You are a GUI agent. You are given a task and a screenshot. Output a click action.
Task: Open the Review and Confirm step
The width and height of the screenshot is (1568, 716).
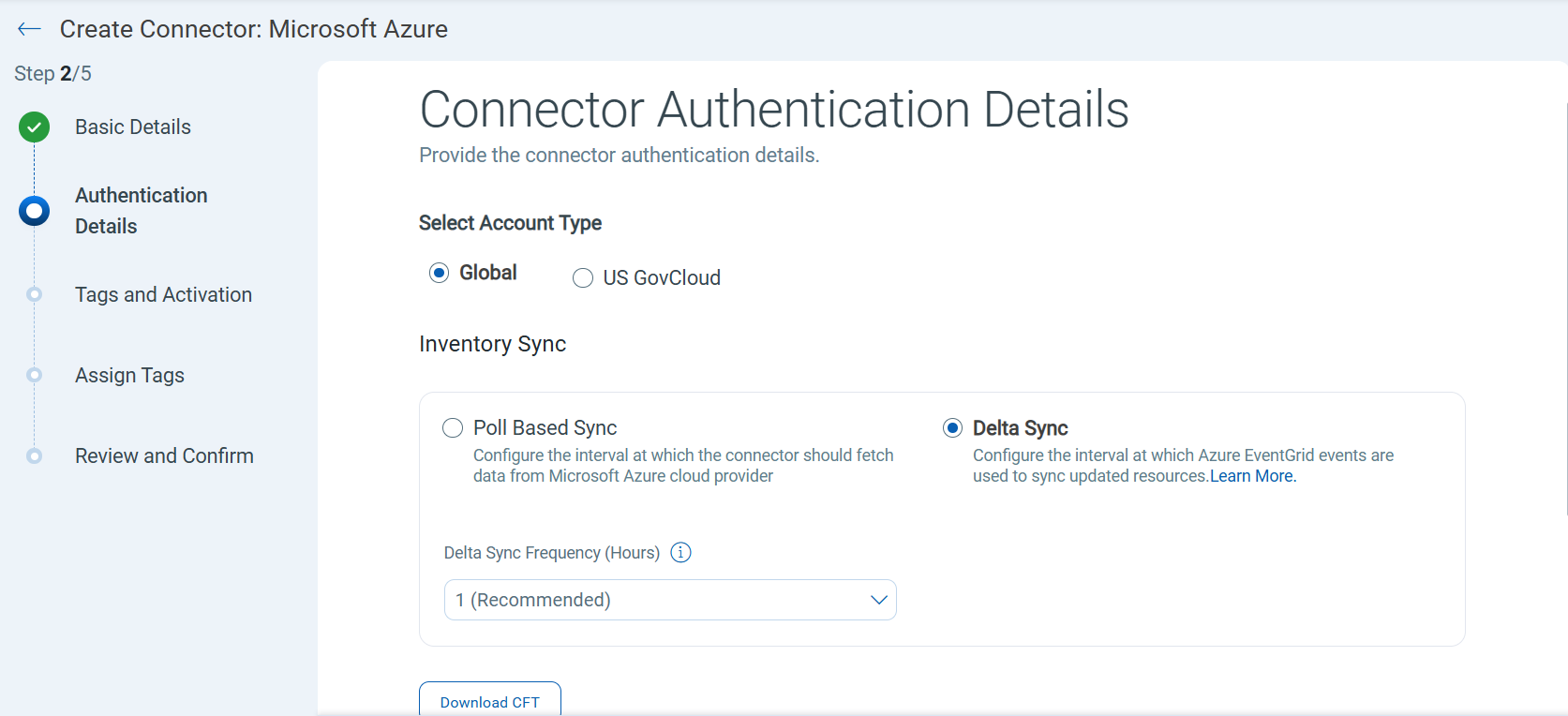click(164, 455)
